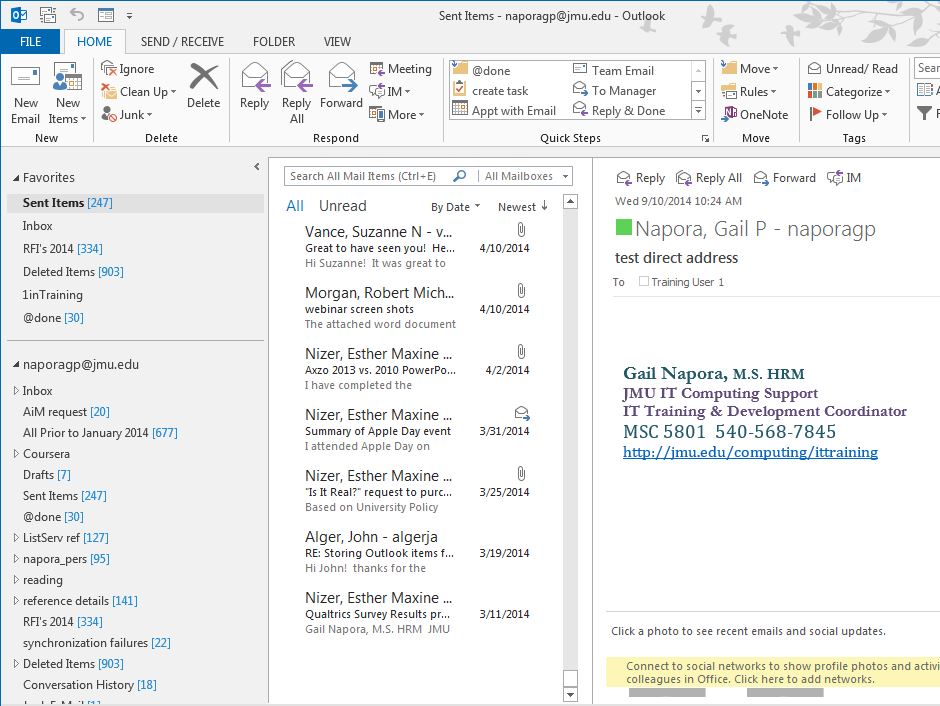The width and height of the screenshot is (940, 706).
Task: Click Reply All in the ribbon
Action: pos(297,93)
